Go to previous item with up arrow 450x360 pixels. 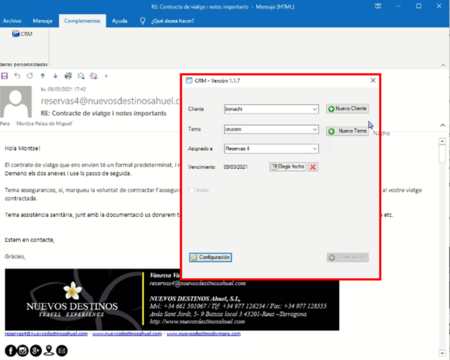(43, 76)
